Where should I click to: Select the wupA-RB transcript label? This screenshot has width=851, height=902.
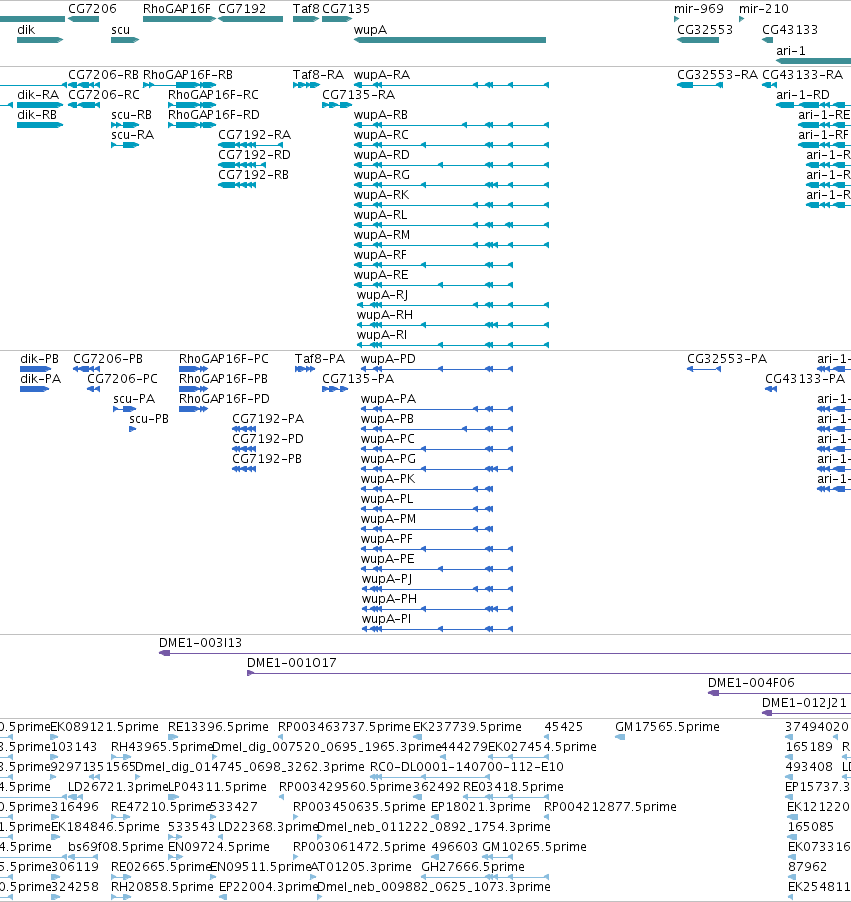(381, 115)
